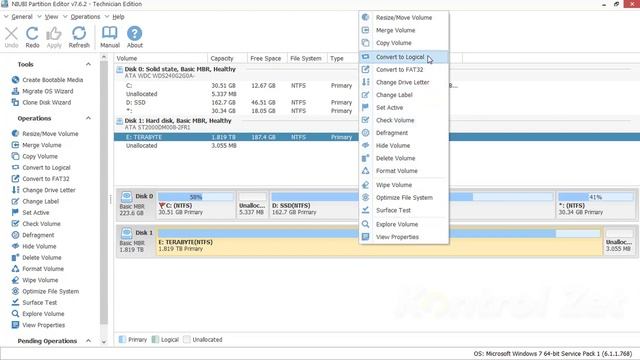Choose Change Label in context menu
The height and width of the screenshot is (360, 640).
404,95
